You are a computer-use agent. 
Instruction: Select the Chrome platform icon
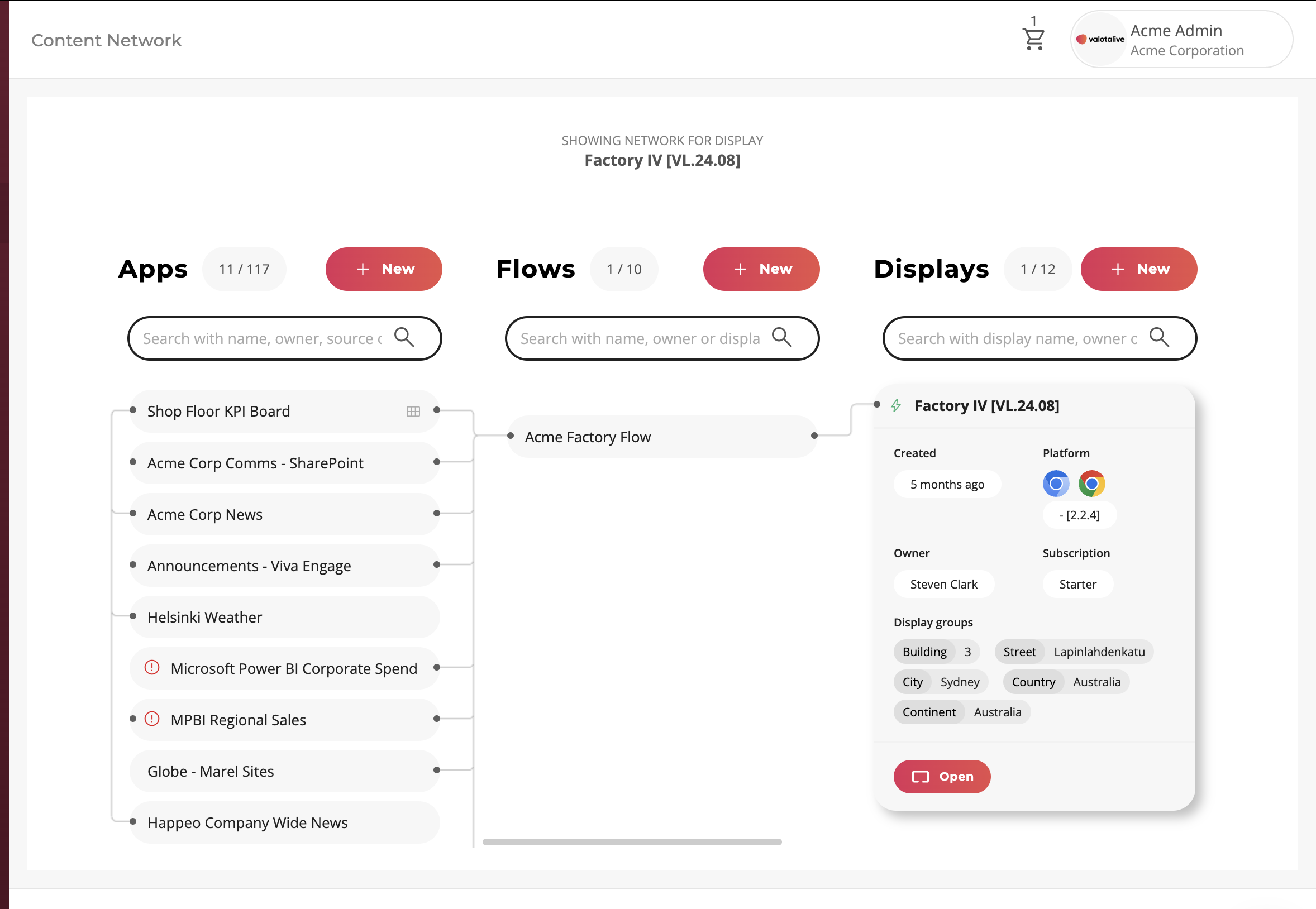pos(1092,484)
